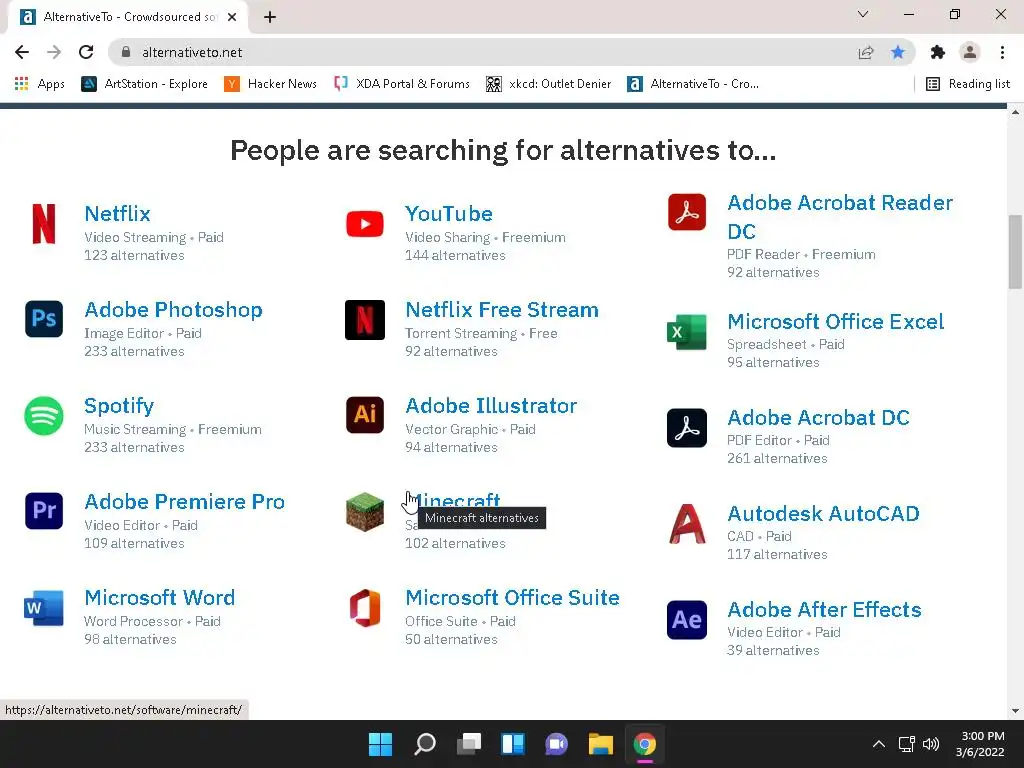Bookmark page with the star icon
1024x768 pixels.
(x=898, y=52)
